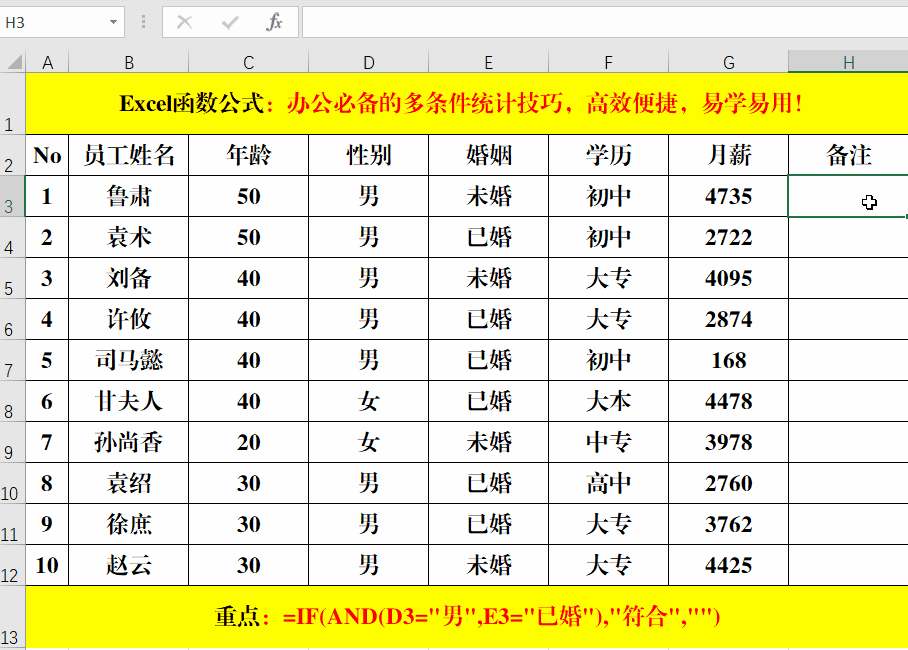Select the cell with name '袁术'

tap(129, 238)
